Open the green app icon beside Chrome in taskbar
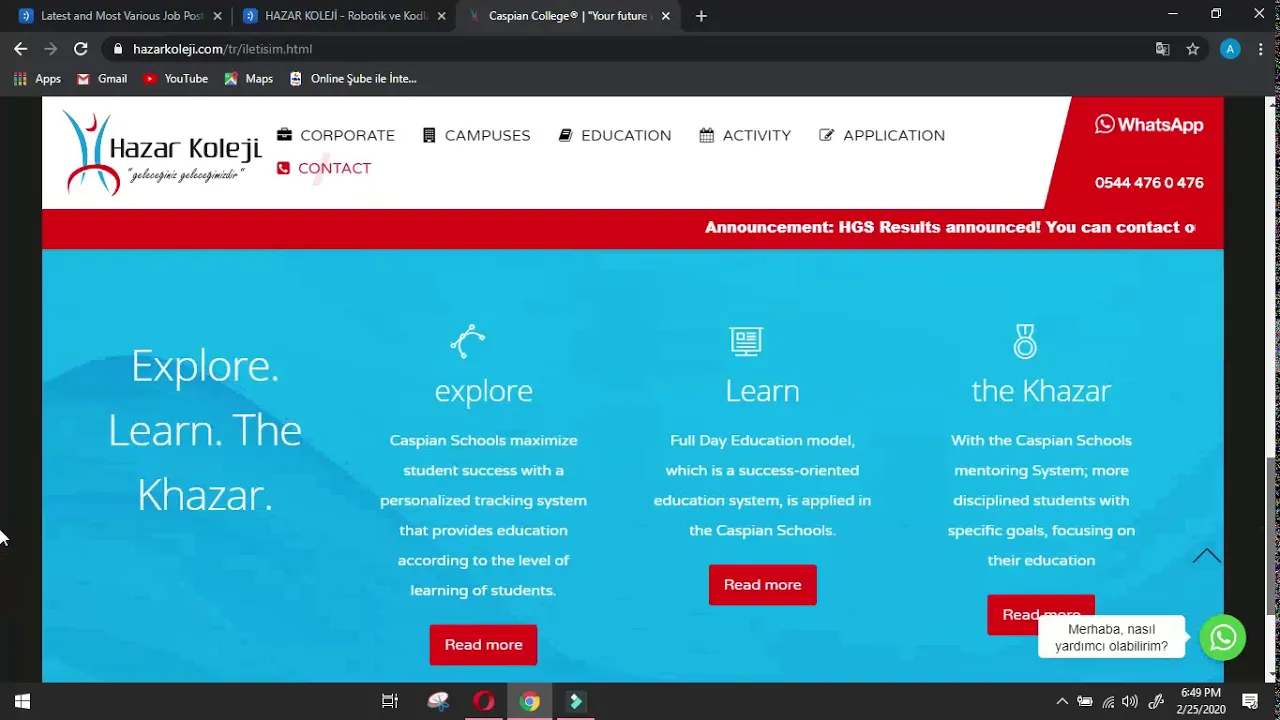The image size is (1280, 720). (x=576, y=701)
